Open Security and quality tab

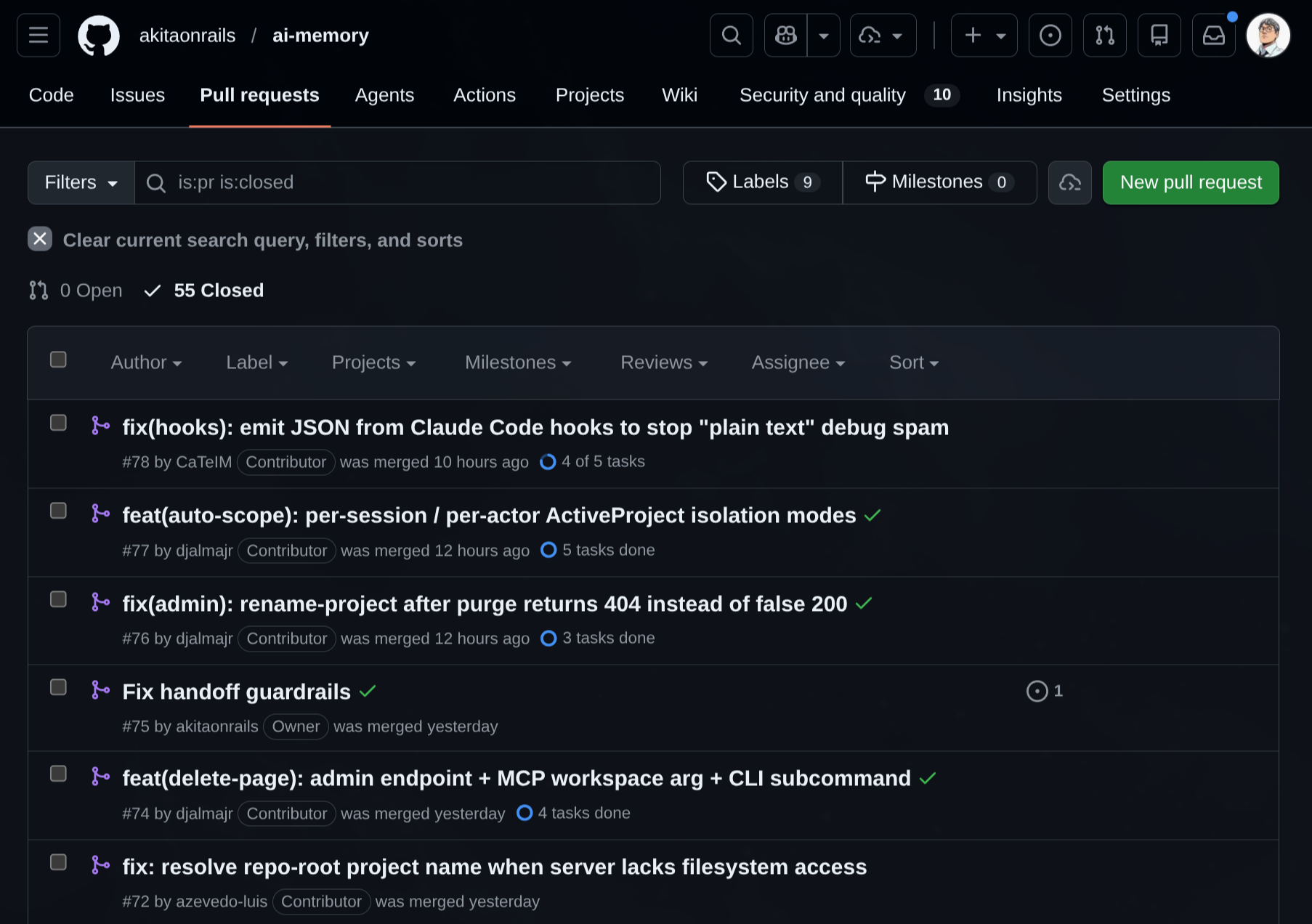[x=849, y=95]
